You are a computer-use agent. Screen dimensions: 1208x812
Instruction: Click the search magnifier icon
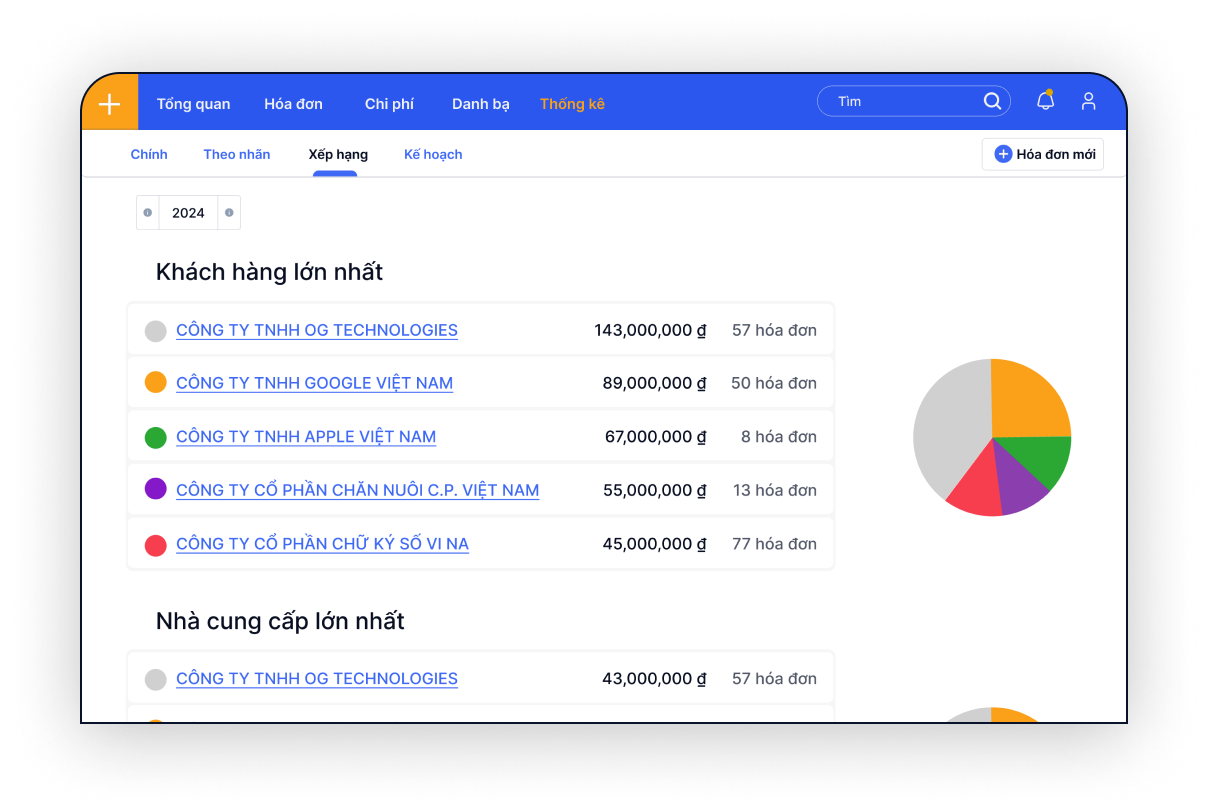coord(992,101)
